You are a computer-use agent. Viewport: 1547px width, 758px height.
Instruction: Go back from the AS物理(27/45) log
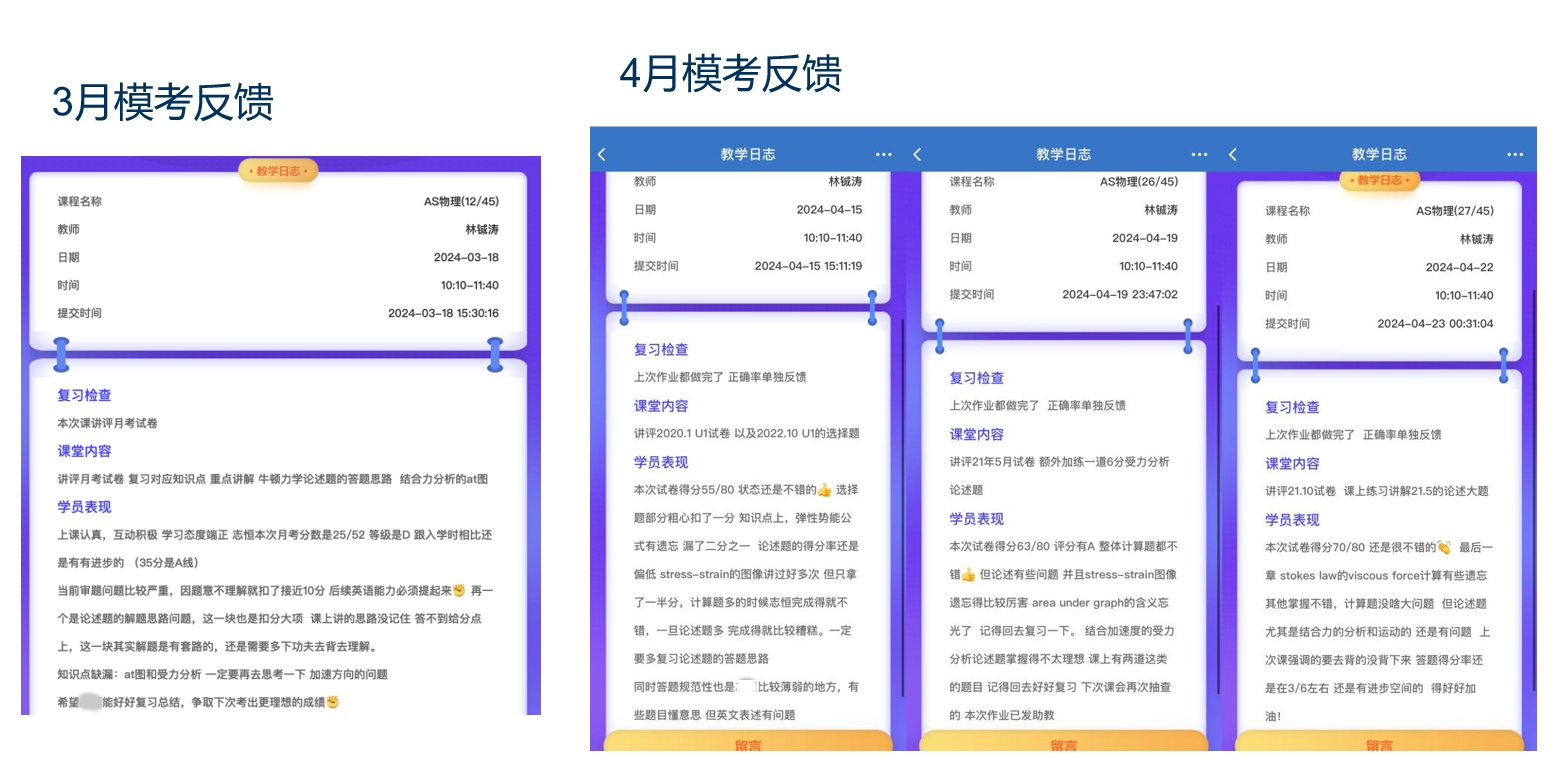[1233, 154]
